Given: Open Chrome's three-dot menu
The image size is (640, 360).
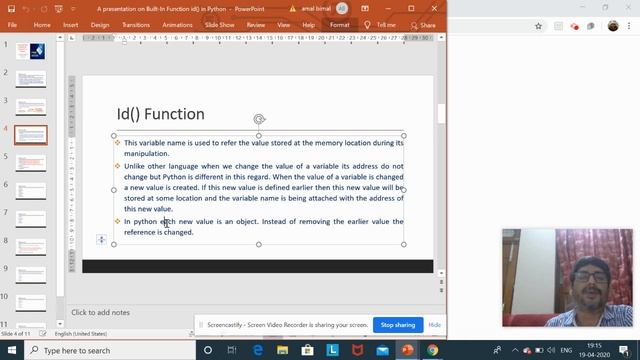Looking at the screenshot, I should [x=629, y=26].
